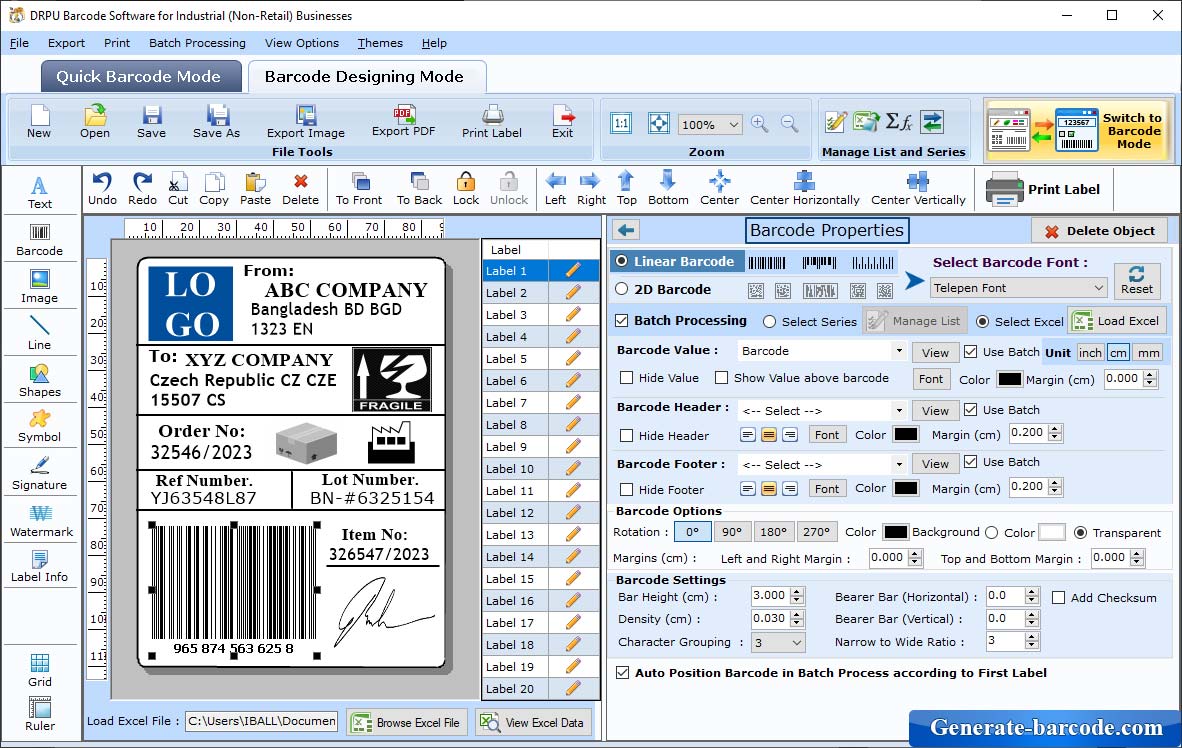
Task: Enable the Hide Value checkbox
Action: pos(626,378)
